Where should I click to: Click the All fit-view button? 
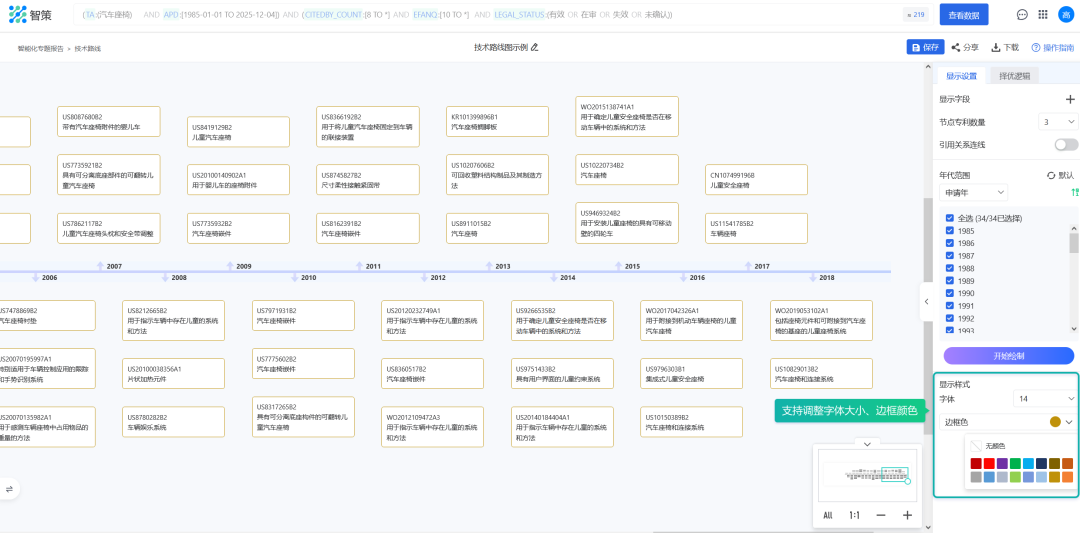click(x=828, y=515)
